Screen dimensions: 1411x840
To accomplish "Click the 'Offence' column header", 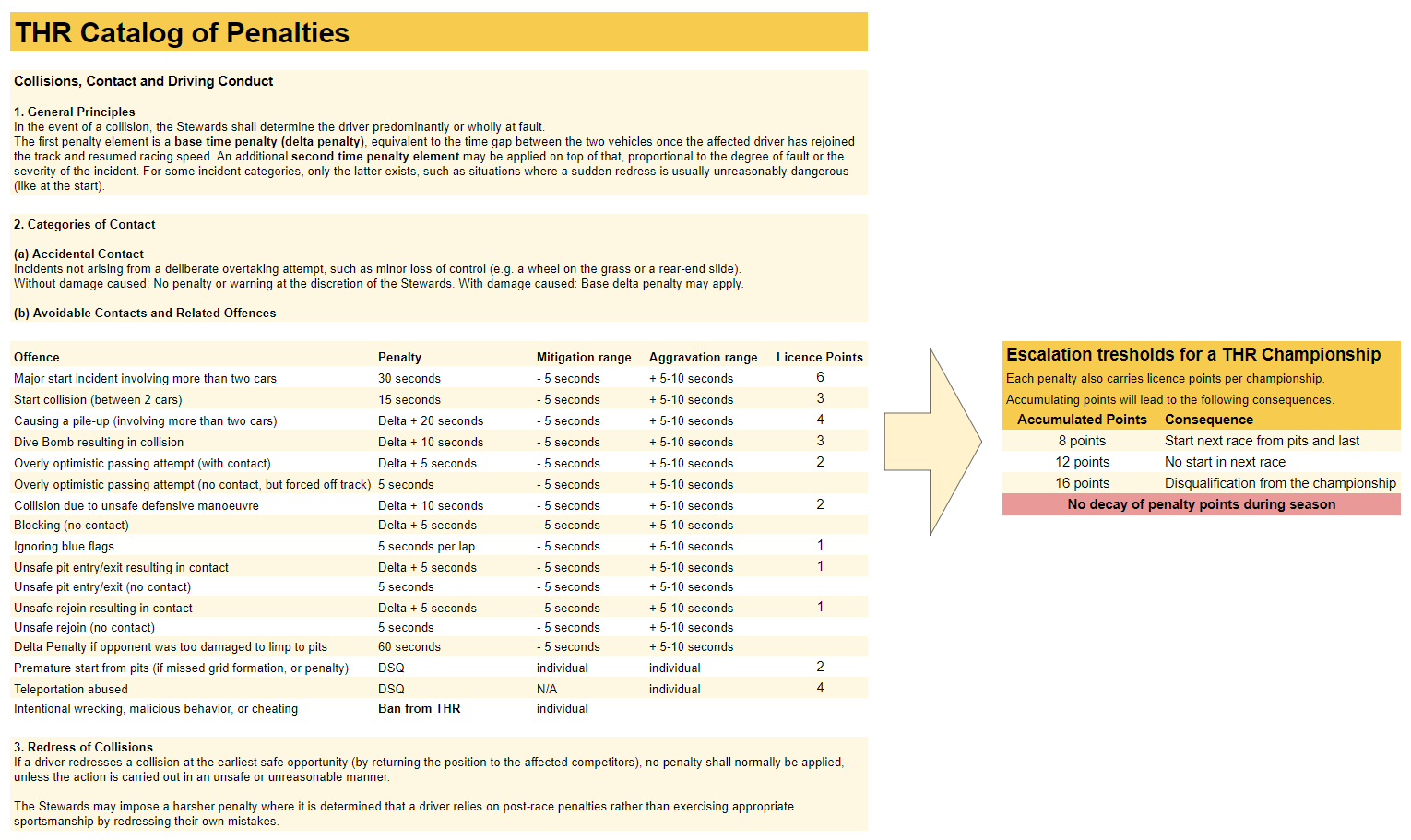I will point(37,357).
